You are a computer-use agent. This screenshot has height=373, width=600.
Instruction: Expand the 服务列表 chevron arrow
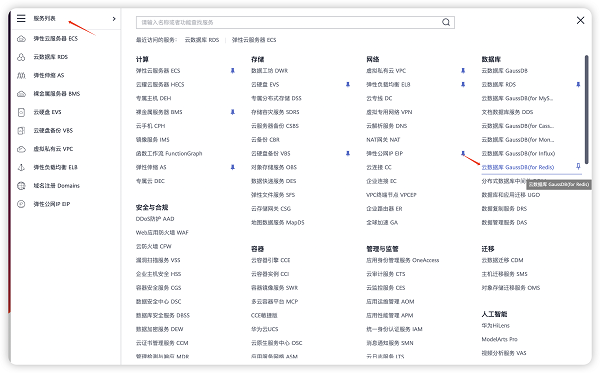click(x=114, y=19)
